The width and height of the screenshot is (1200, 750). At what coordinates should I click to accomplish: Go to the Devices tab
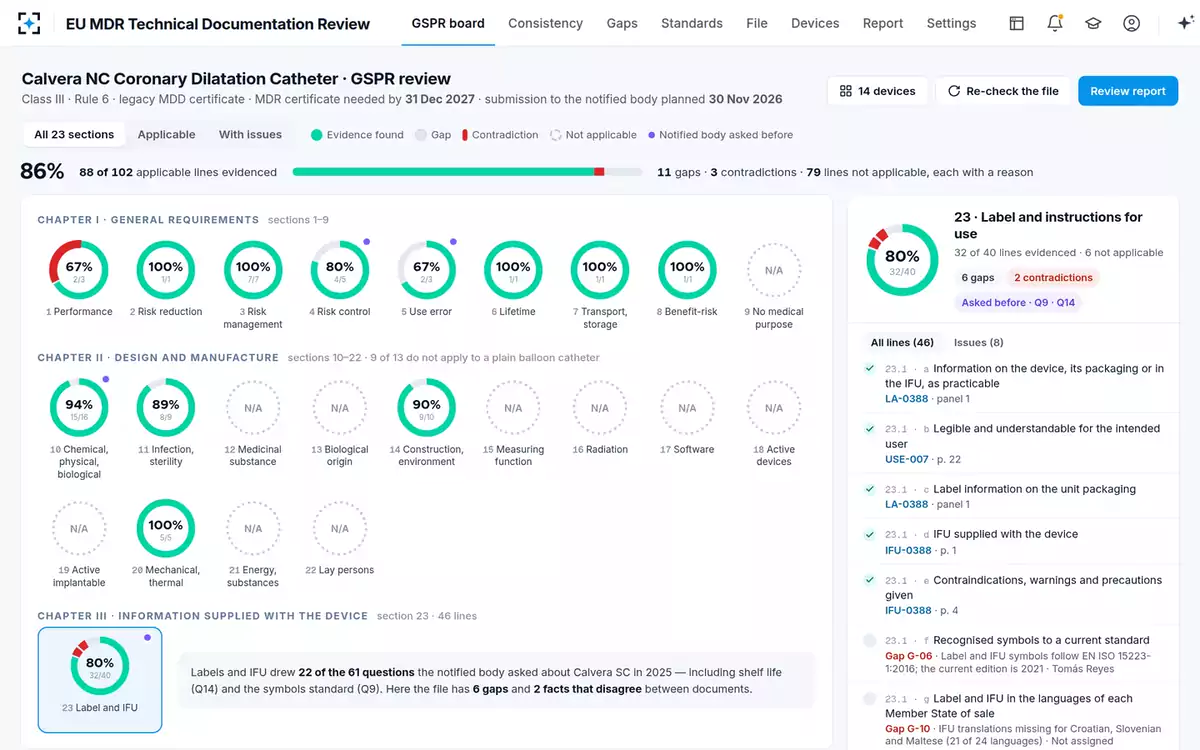(x=815, y=23)
